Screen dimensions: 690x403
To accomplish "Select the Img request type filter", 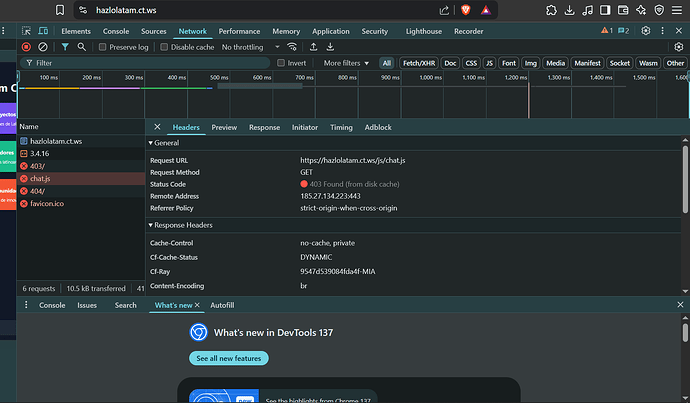I will coord(531,63).
